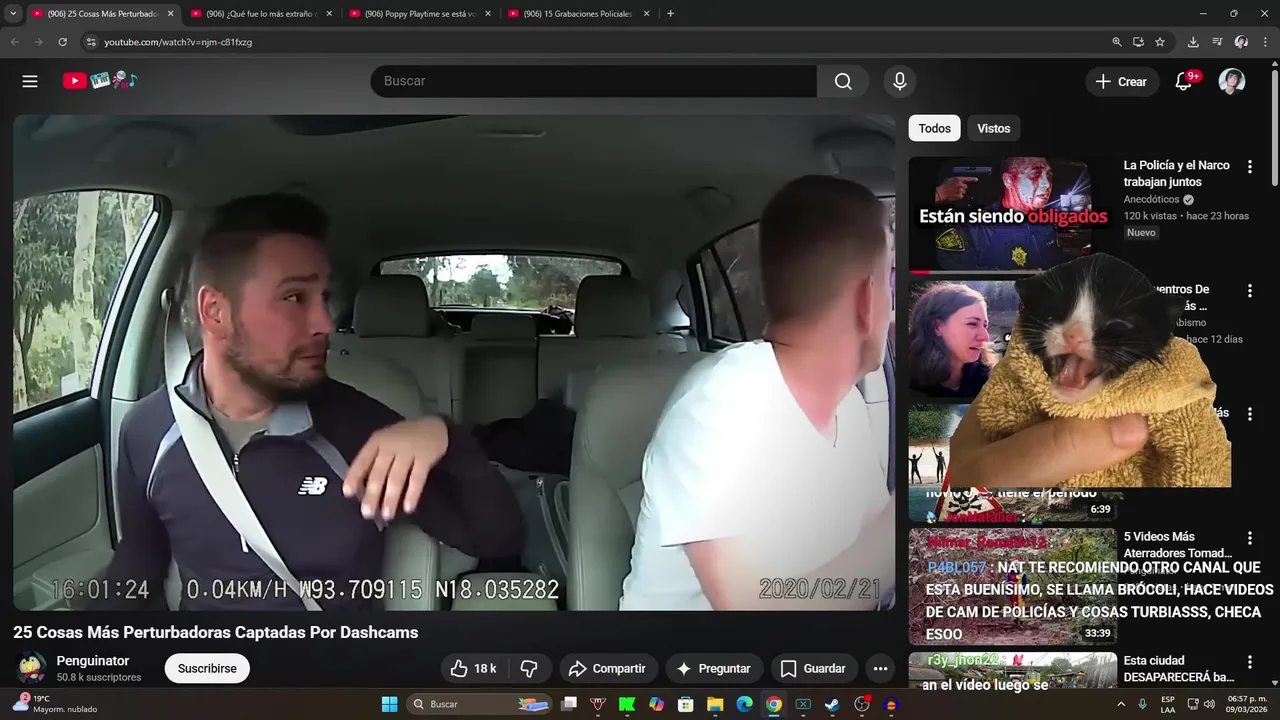Screen dimensions: 1280x720
Task: Dislike the video
Action: click(x=530, y=668)
